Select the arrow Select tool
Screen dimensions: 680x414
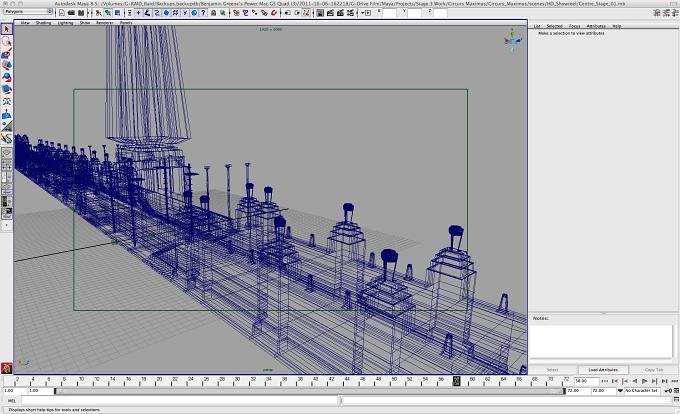[7, 29]
